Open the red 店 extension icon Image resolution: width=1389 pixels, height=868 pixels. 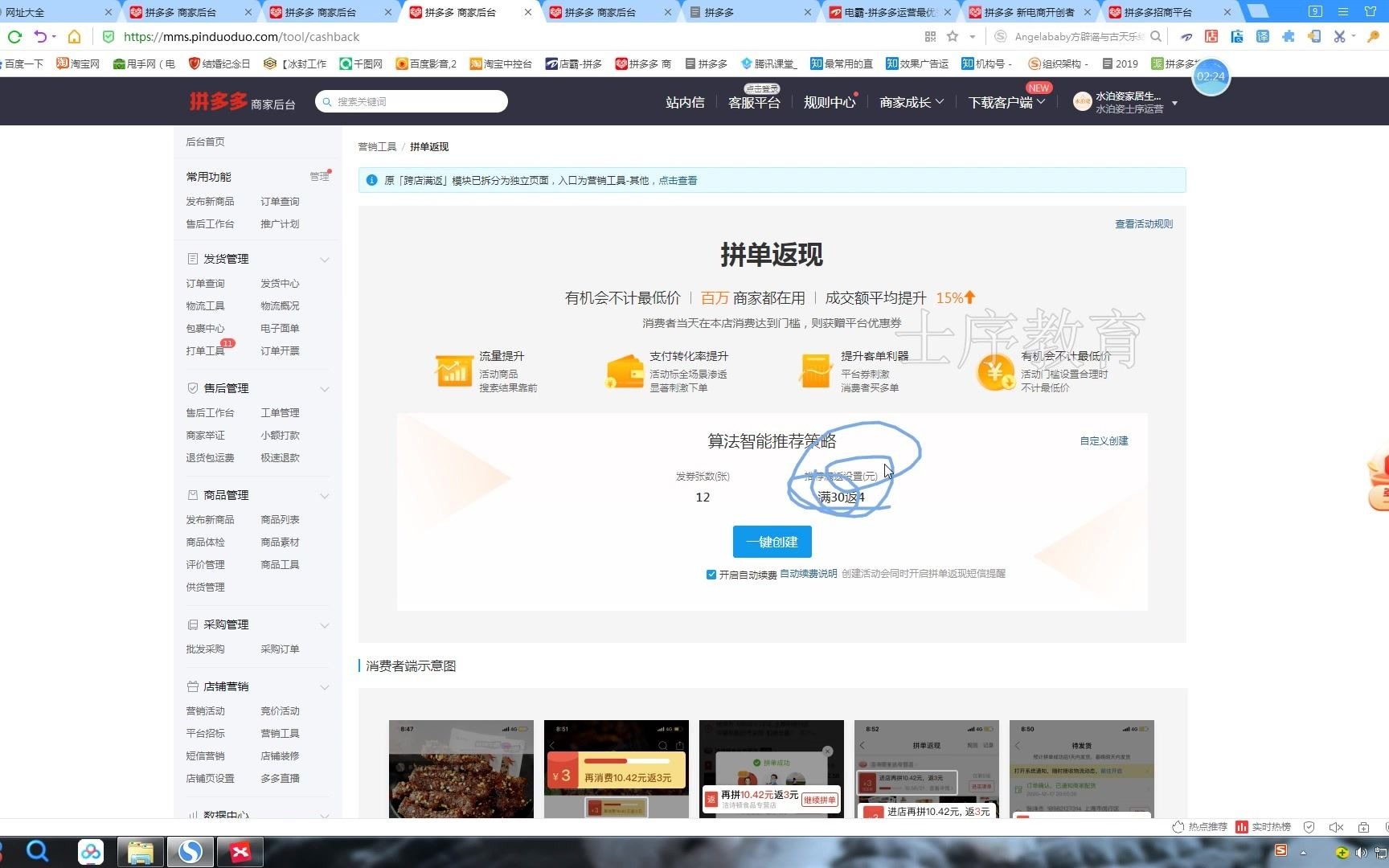coord(1211,37)
